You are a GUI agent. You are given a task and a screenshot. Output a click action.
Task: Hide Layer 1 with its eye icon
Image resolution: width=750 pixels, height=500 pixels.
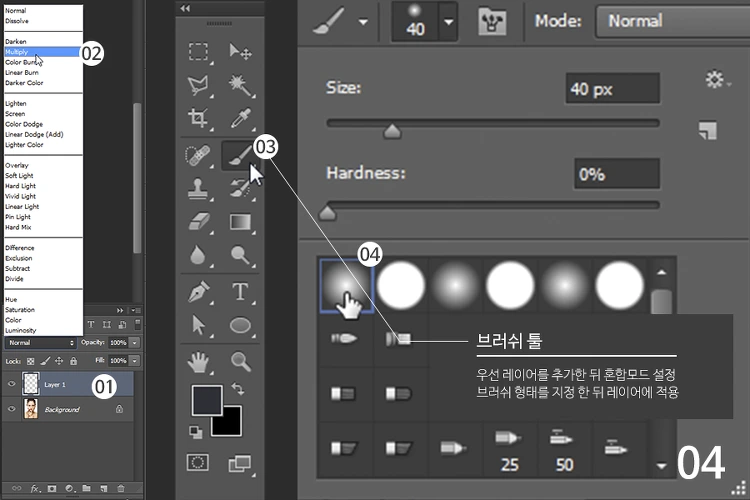[x=11, y=384]
